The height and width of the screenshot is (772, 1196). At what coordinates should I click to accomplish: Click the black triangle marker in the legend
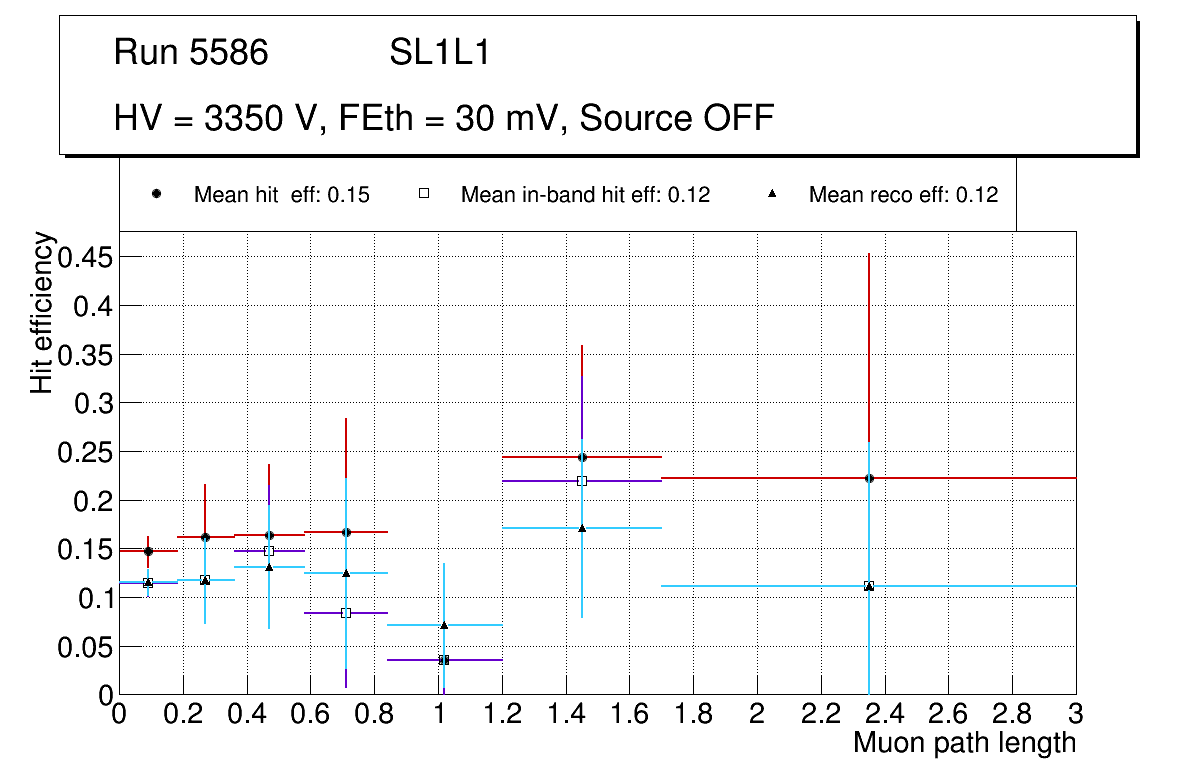(x=772, y=194)
